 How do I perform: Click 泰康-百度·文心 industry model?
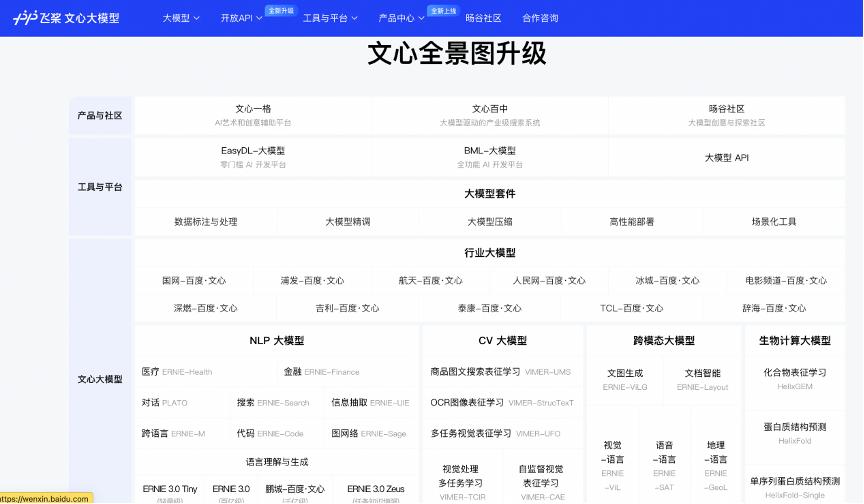point(490,308)
